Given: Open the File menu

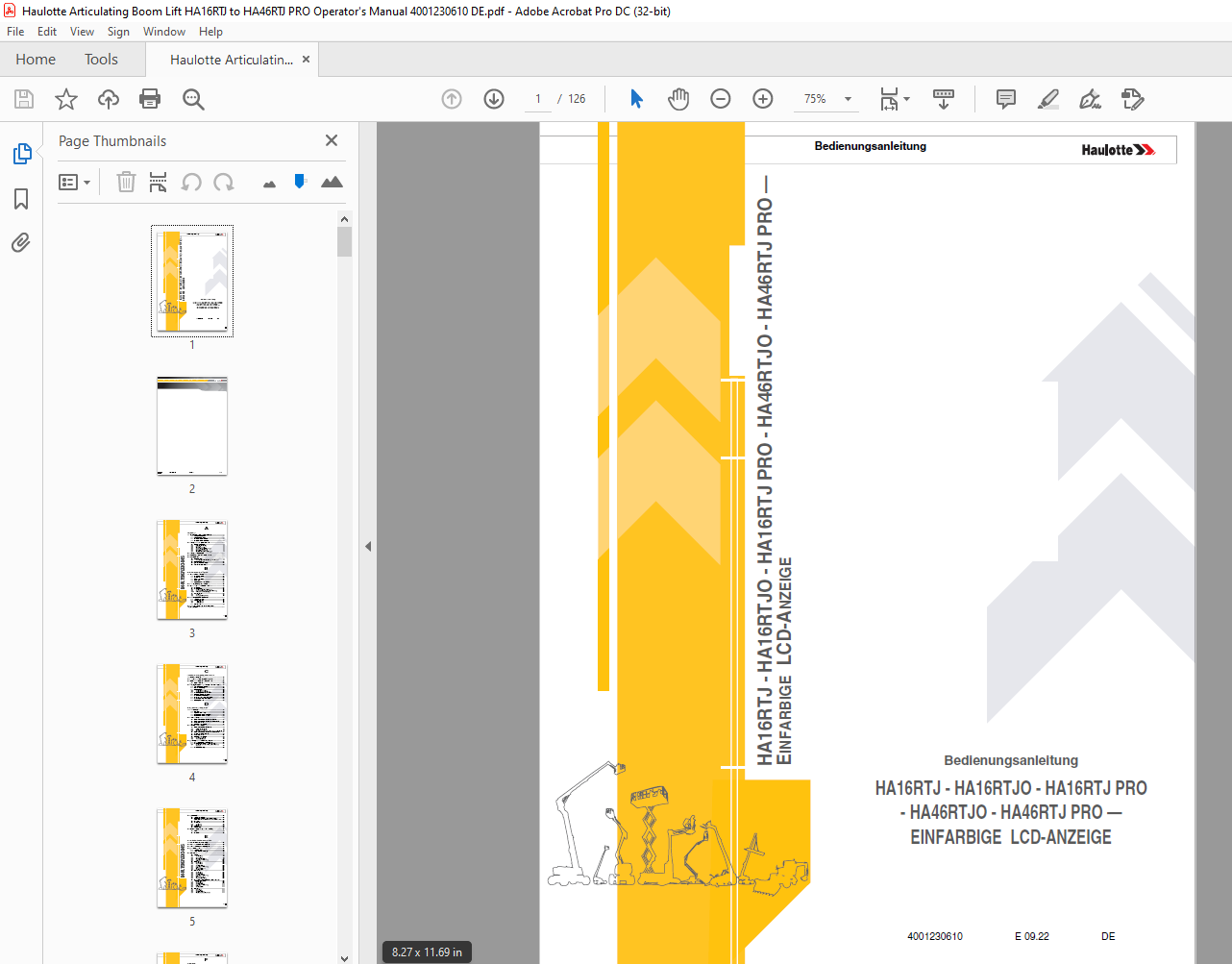Looking at the screenshot, I should tap(15, 32).
